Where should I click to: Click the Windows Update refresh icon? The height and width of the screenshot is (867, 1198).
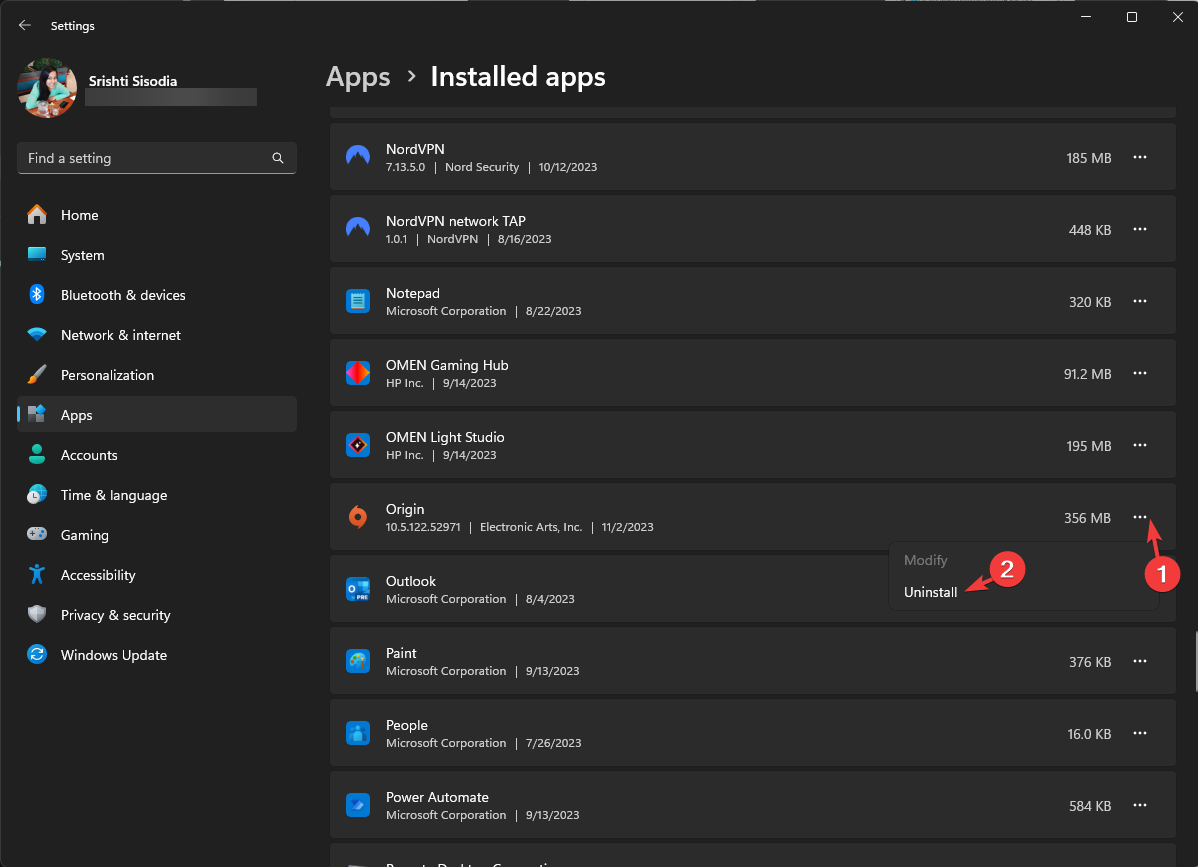(x=37, y=655)
